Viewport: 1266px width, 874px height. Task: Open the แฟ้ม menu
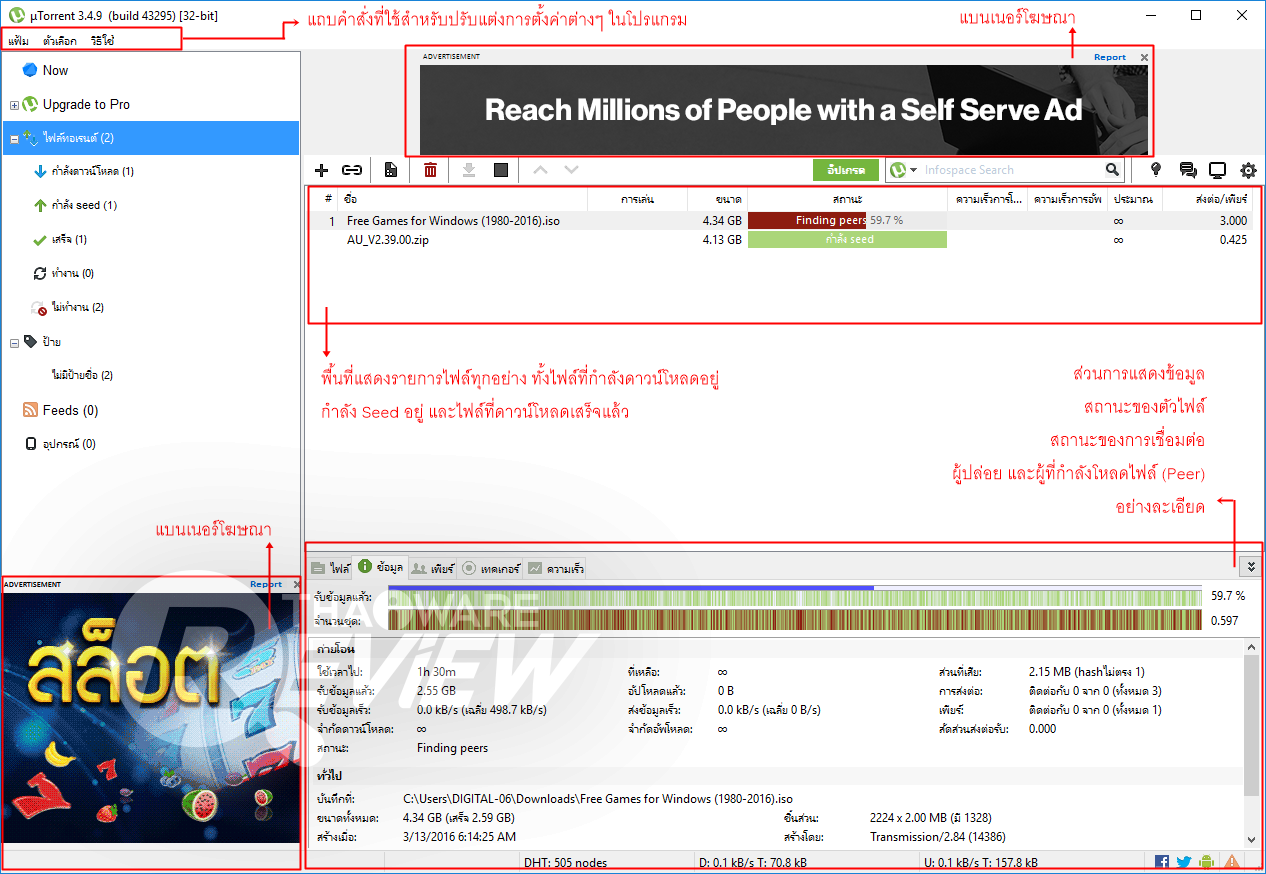tap(18, 41)
